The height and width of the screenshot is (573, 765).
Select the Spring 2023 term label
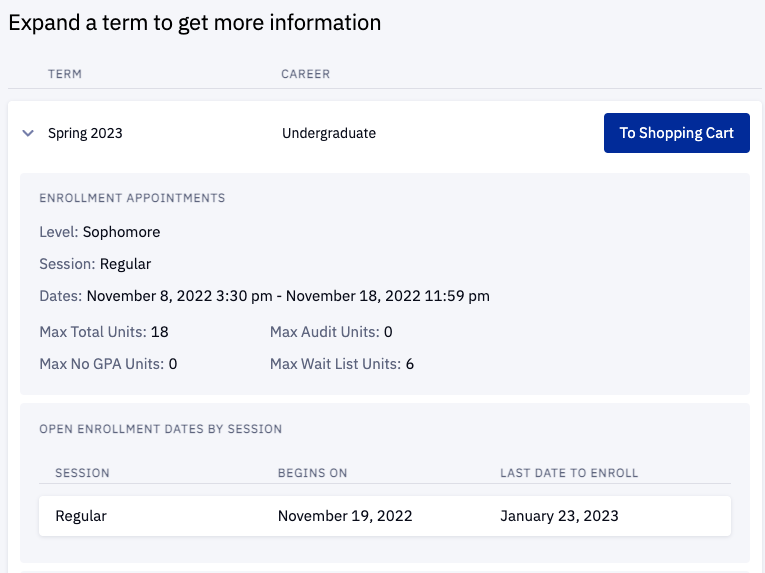[85, 133]
